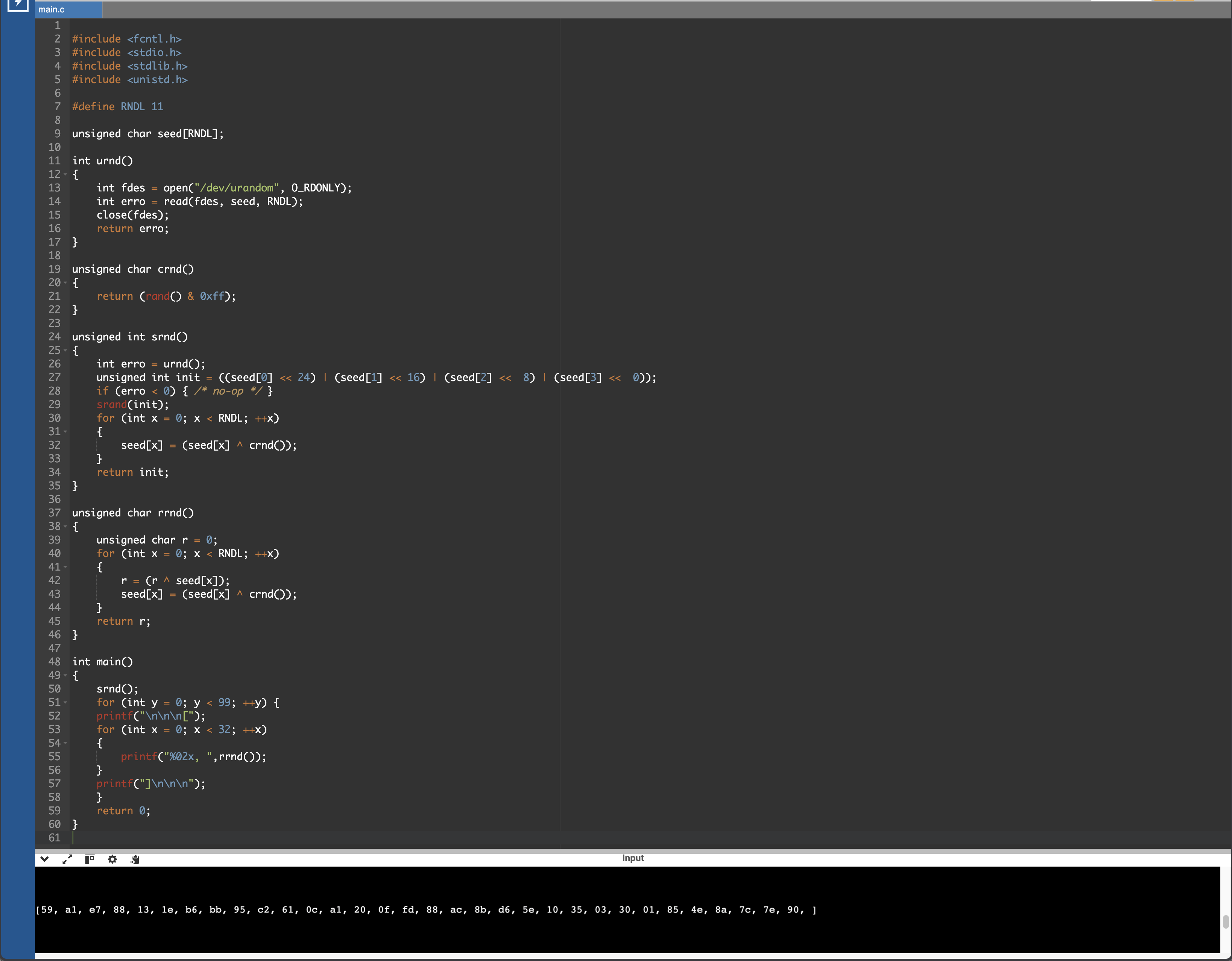Place cursor on empty line 61
This screenshot has width=1232, height=961.
(339, 838)
